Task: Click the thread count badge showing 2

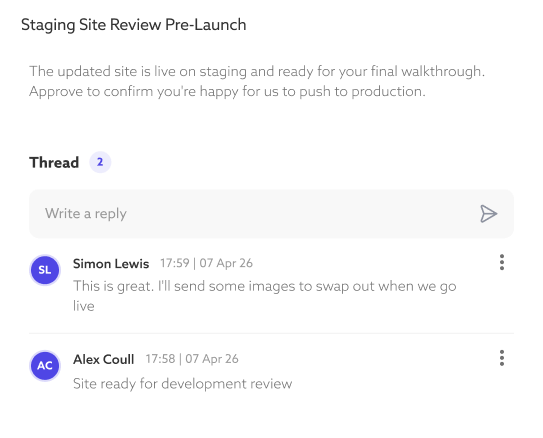Action: (x=100, y=162)
